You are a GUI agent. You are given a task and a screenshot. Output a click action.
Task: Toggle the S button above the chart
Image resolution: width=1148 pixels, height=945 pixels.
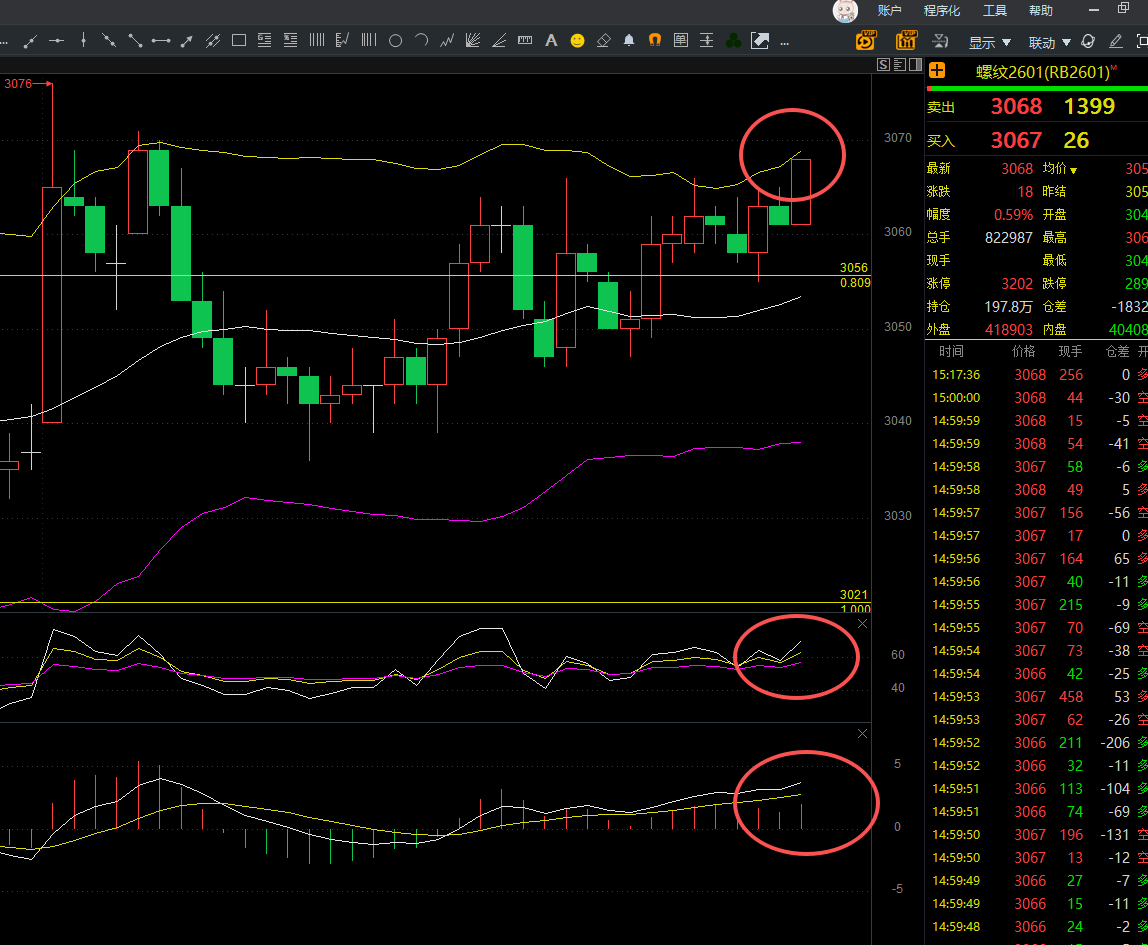point(884,64)
